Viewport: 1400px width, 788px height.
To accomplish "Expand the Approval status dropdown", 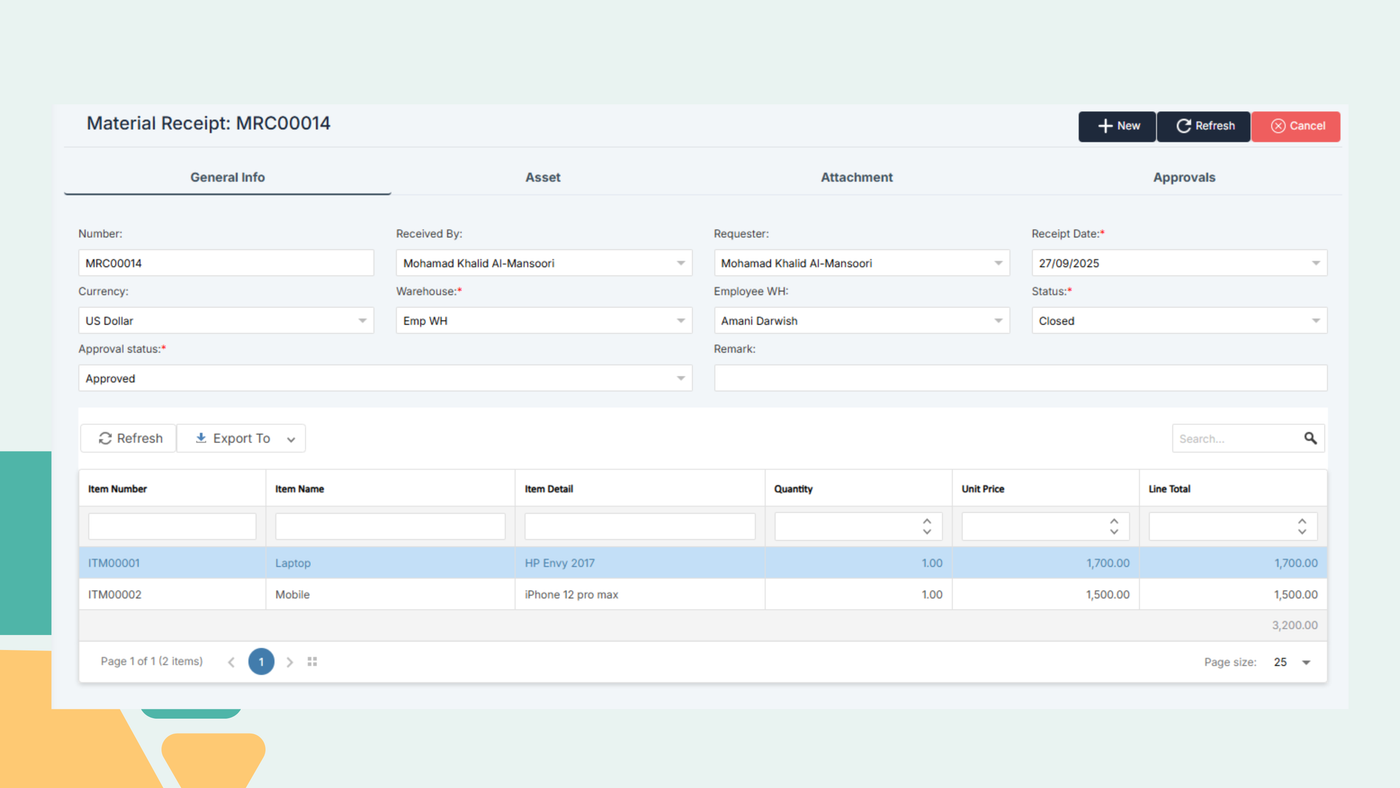I will point(681,379).
